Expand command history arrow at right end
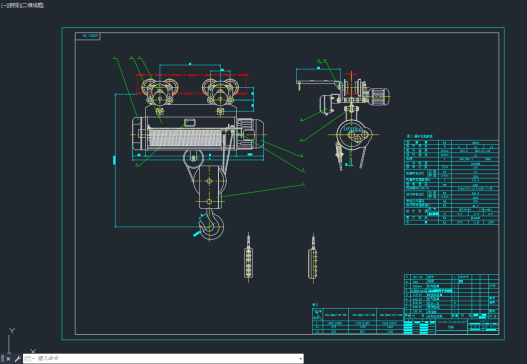 (x=300, y=359)
